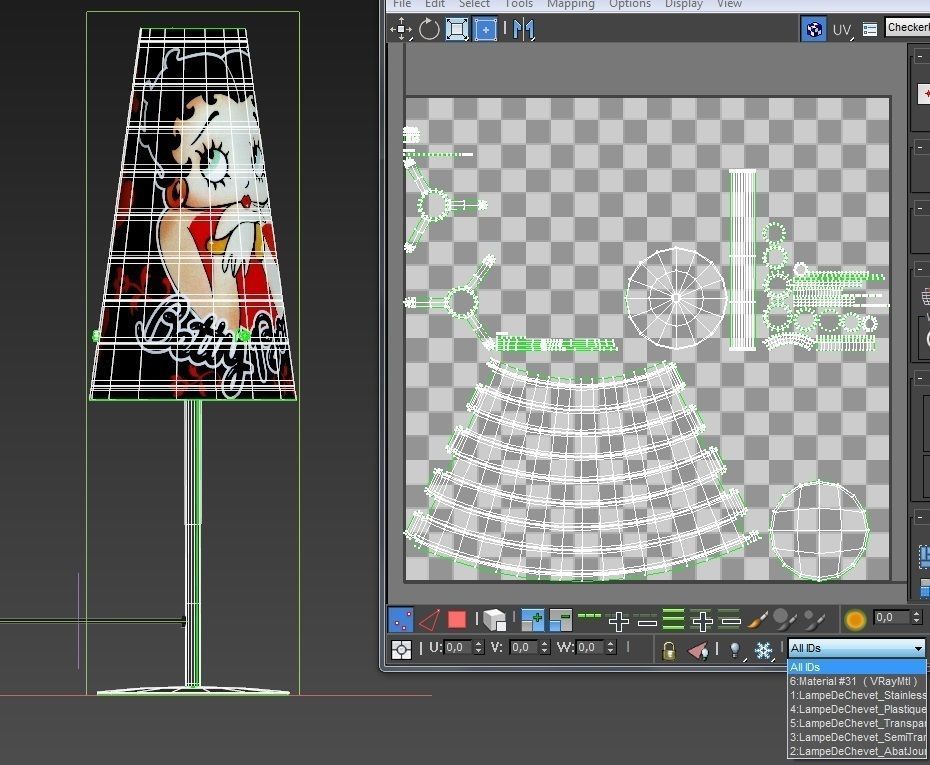This screenshot has height=765, width=930.
Task: Click the Shrink Selection icon
Action: (x=560, y=620)
